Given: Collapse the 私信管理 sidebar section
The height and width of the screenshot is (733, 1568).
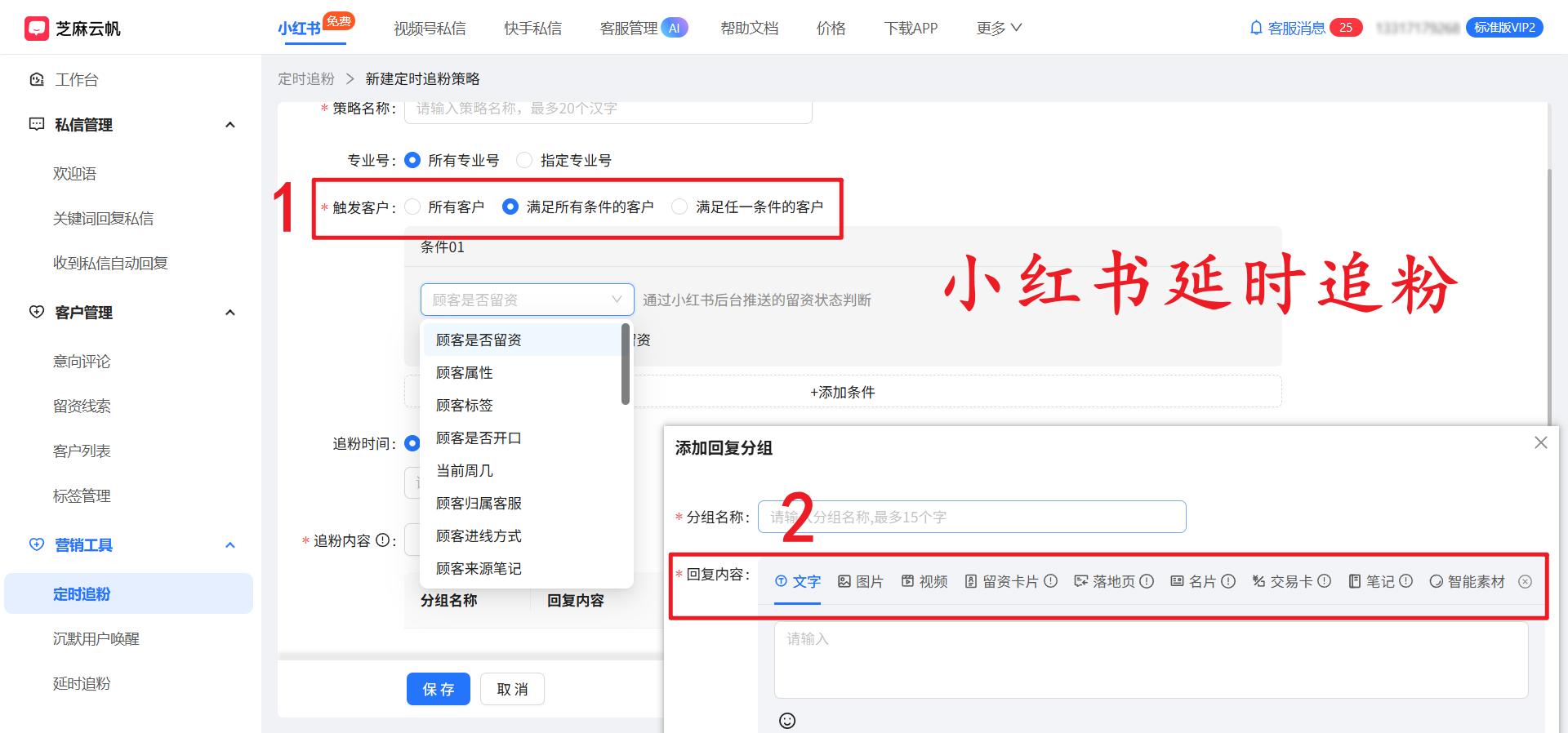Looking at the screenshot, I should click(x=230, y=125).
